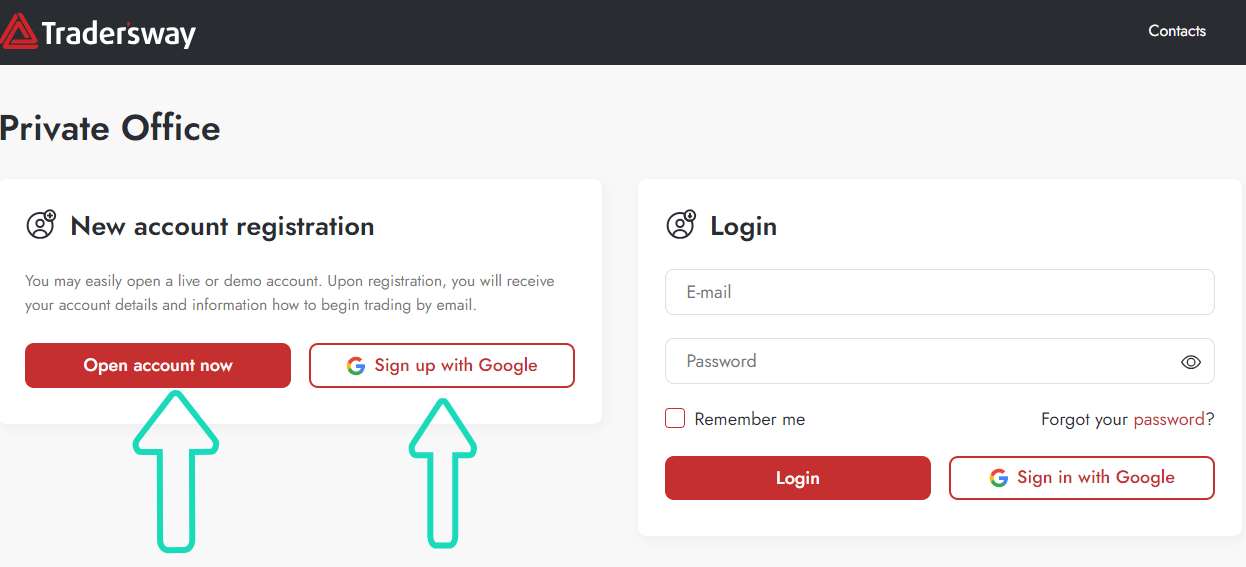Image resolution: width=1246 pixels, height=567 pixels.
Task: Click the Private Office page heading
Action: pyautogui.click(x=110, y=128)
